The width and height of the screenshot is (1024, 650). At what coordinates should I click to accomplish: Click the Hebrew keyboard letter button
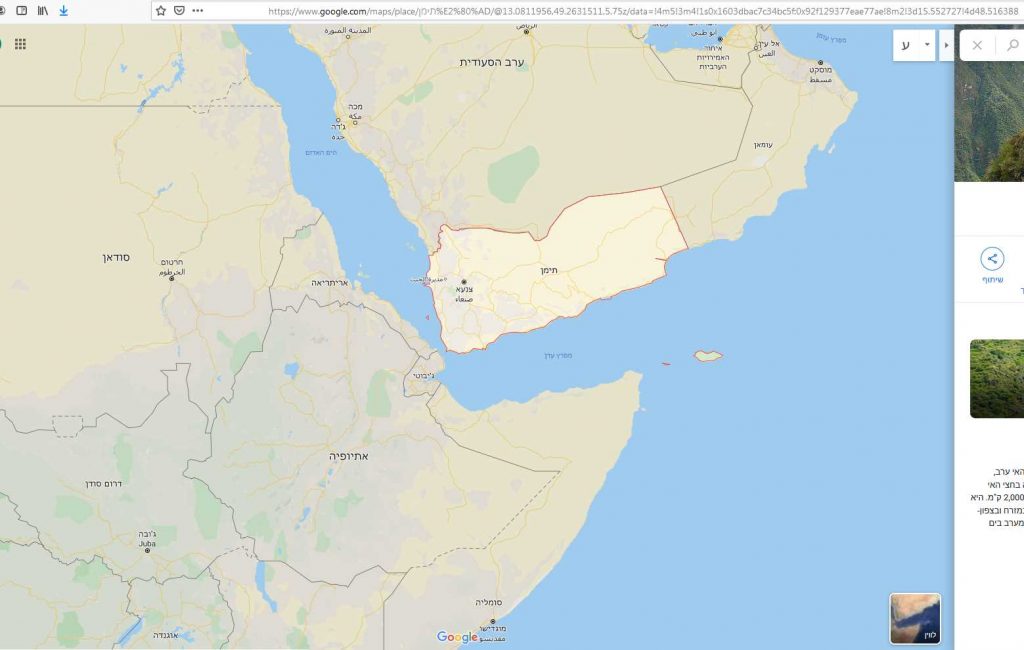(x=906, y=45)
